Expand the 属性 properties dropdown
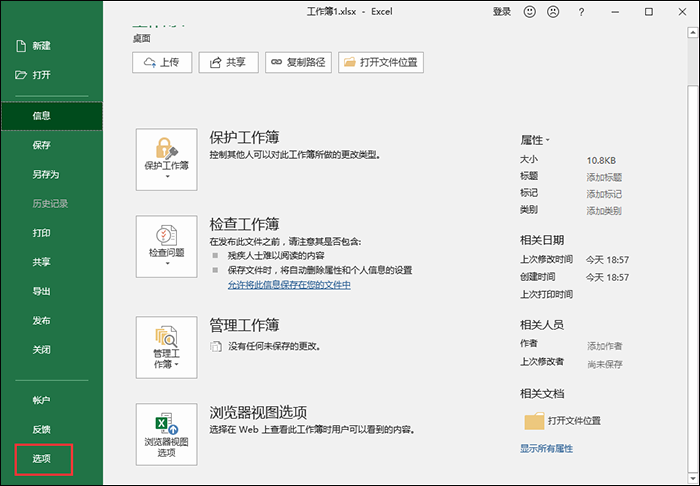 535,140
